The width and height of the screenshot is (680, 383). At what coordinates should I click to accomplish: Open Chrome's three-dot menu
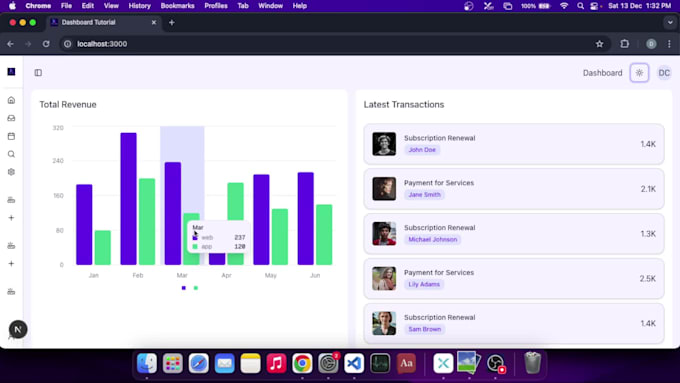click(x=669, y=44)
